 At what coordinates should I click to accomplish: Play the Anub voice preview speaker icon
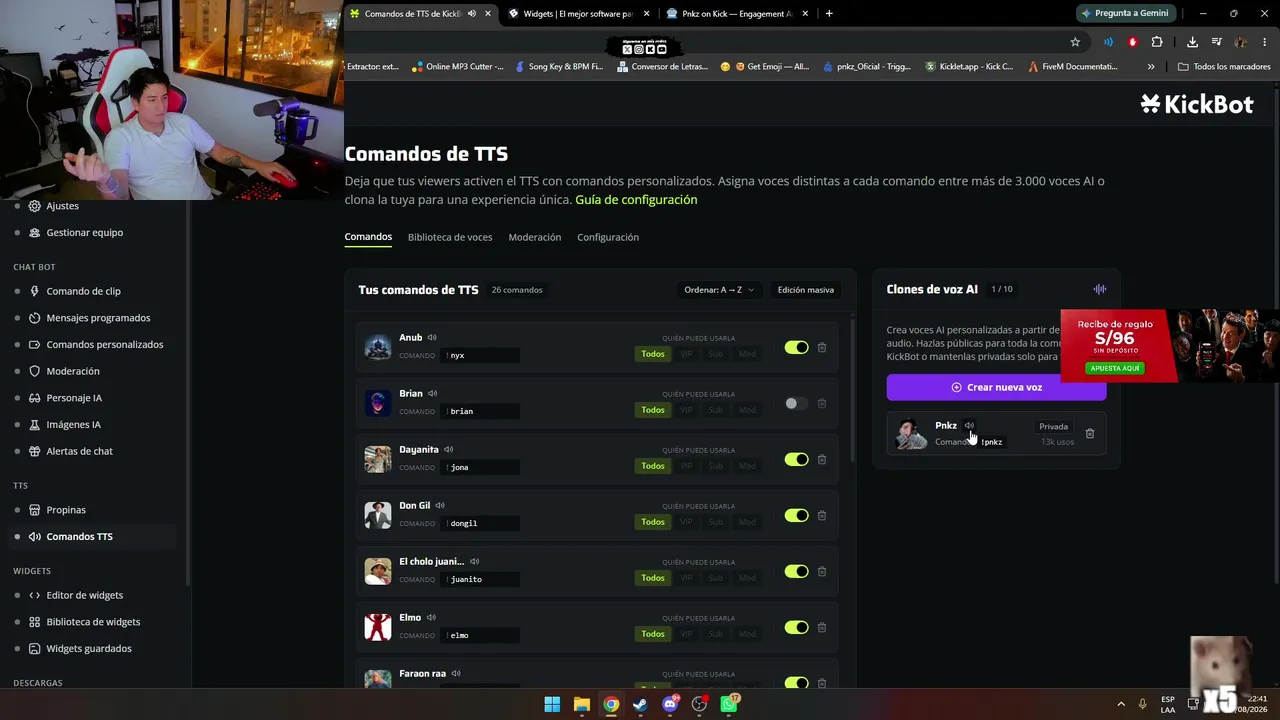coord(432,338)
